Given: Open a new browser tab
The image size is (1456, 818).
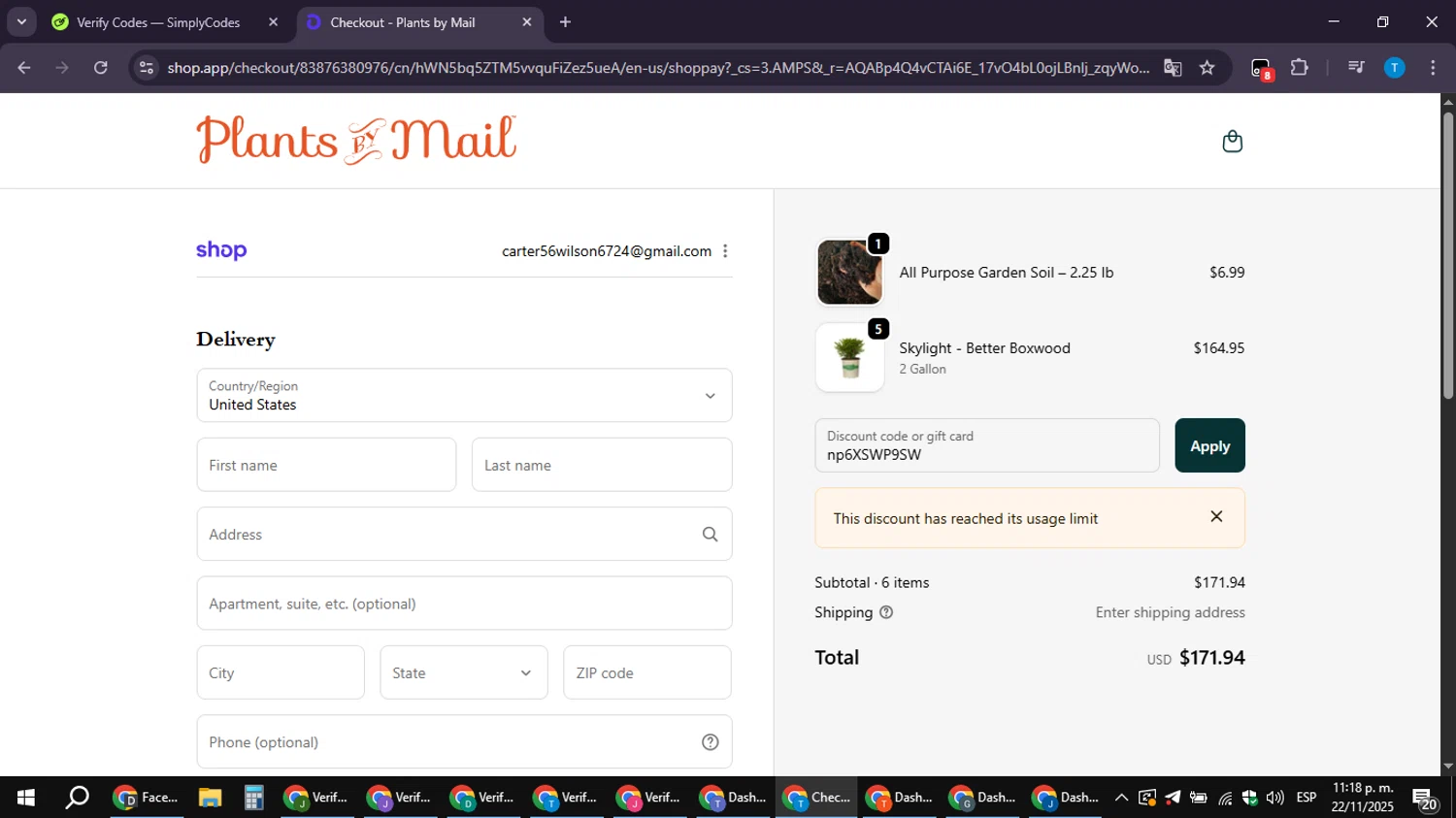Looking at the screenshot, I should pos(565,22).
